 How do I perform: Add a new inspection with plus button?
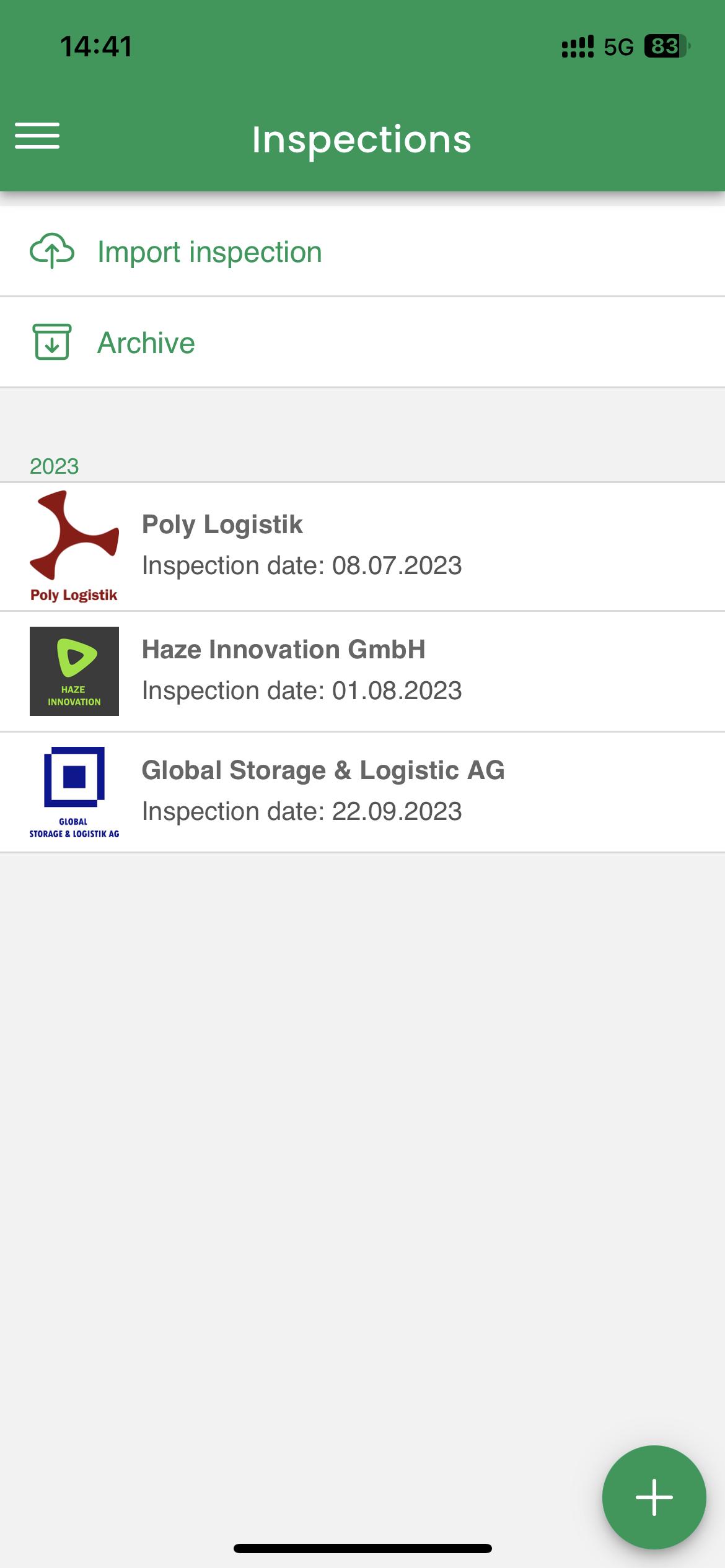tap(654, 1497)
